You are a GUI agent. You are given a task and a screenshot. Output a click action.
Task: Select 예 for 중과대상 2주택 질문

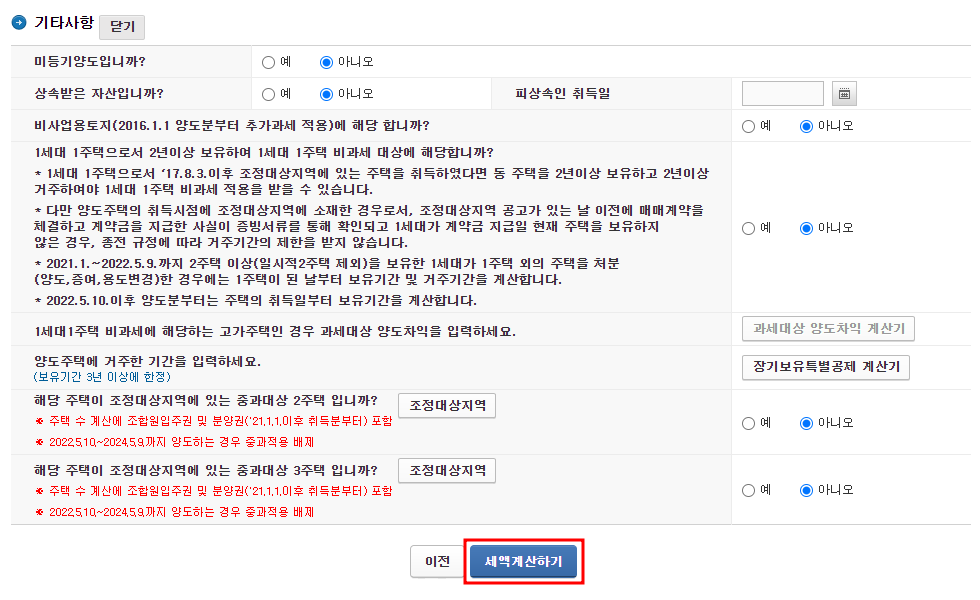click(x=746, y=424)
